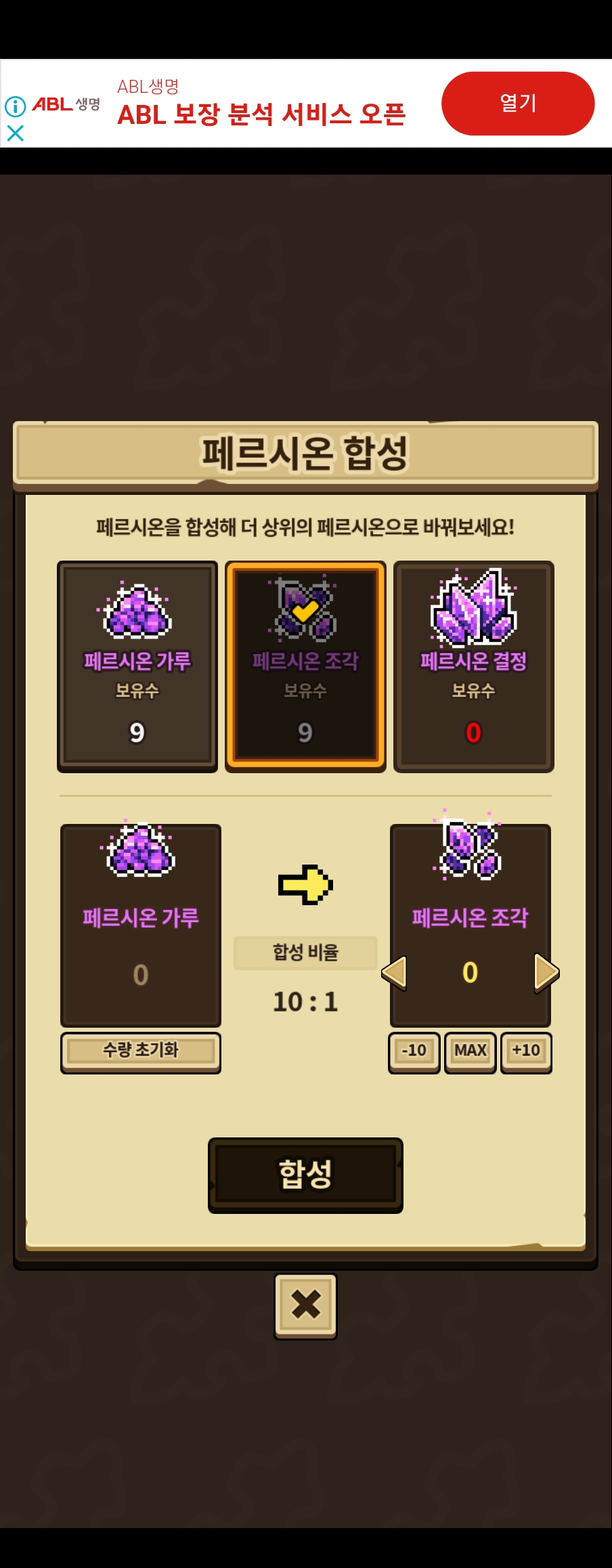
Task: Add ten with the +10 button
Action: (526, 1052)
